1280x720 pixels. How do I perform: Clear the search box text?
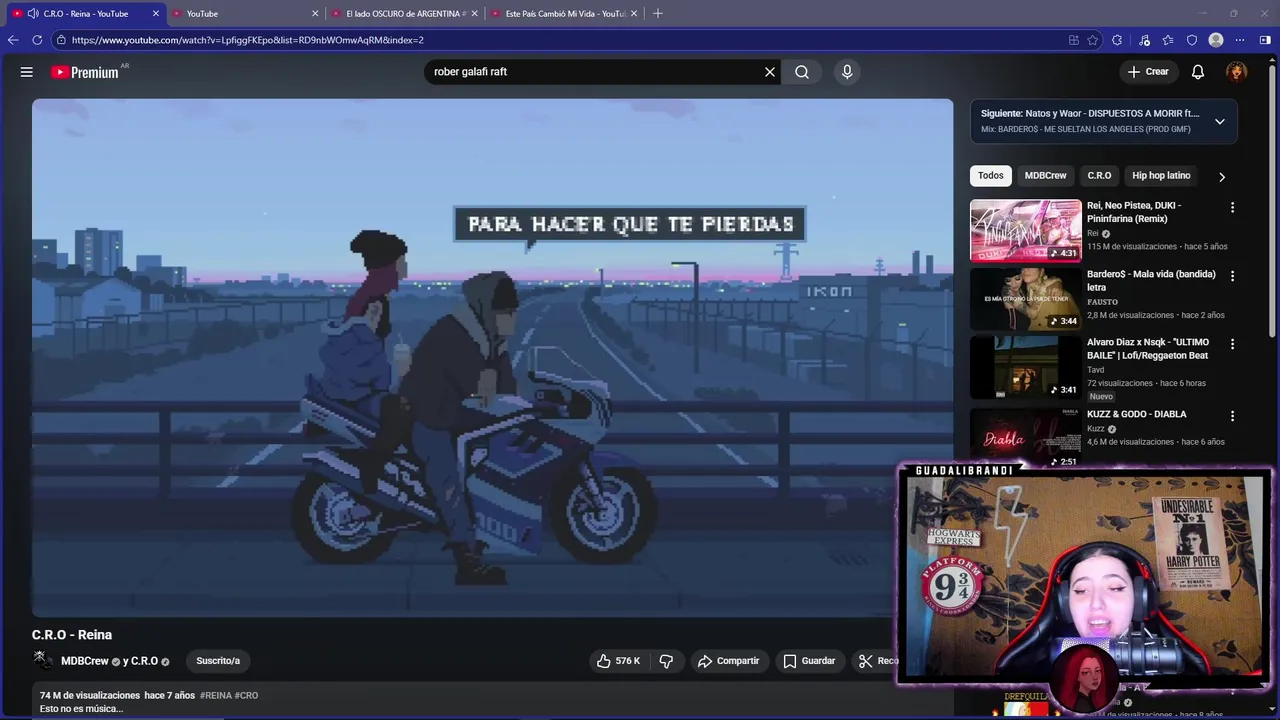pos(770,72)
